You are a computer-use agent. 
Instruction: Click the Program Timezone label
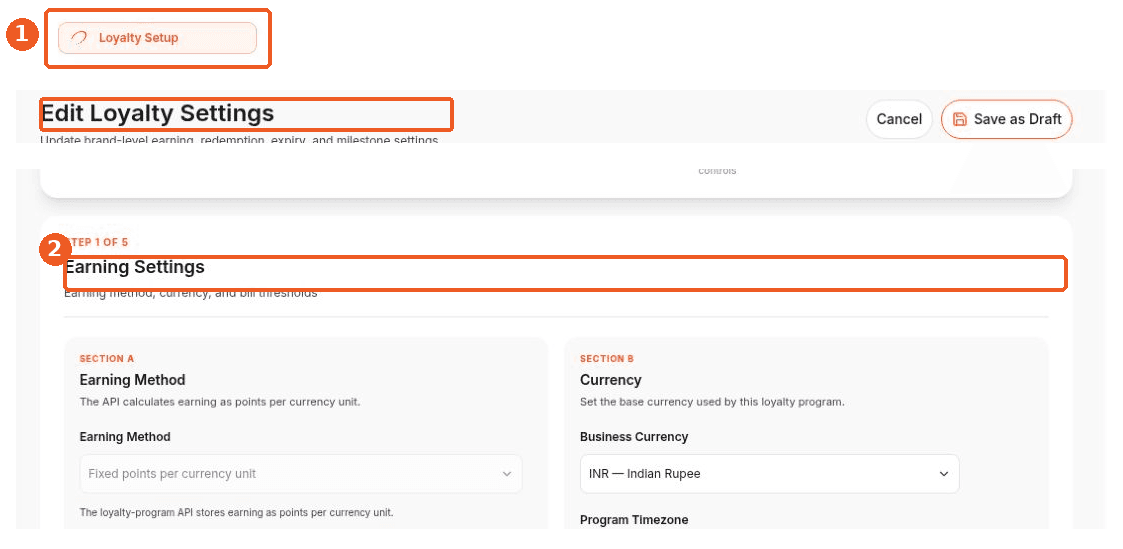(634, 520)
